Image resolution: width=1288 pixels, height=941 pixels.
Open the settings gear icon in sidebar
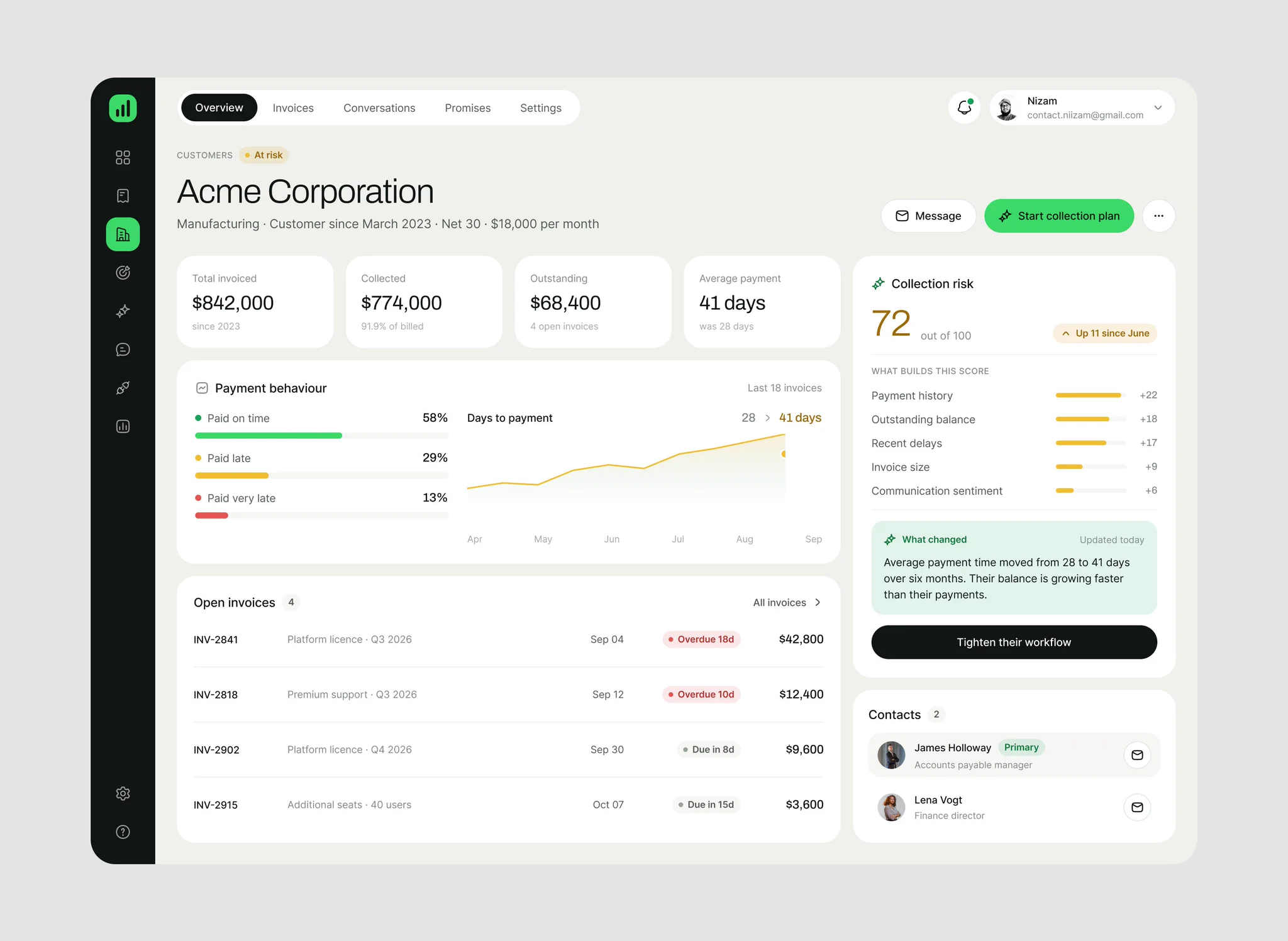tap(123, 793)
